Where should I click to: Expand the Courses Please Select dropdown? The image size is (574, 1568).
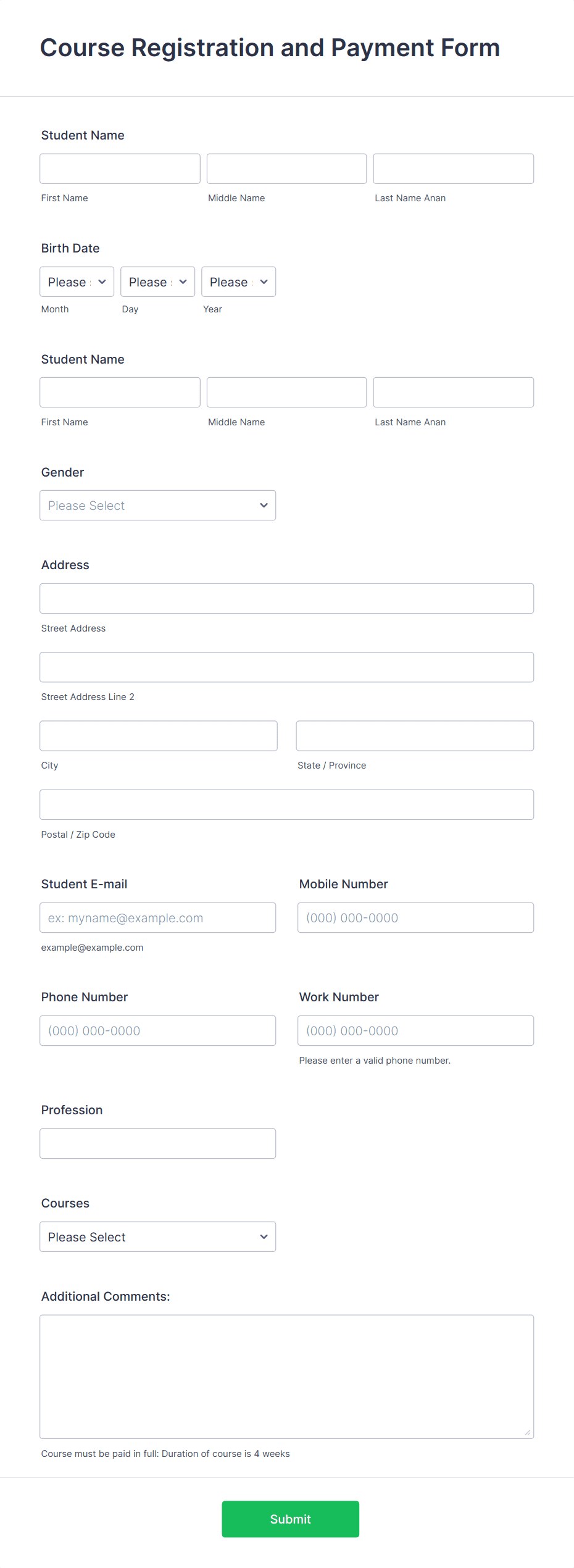coord(158,1237)
